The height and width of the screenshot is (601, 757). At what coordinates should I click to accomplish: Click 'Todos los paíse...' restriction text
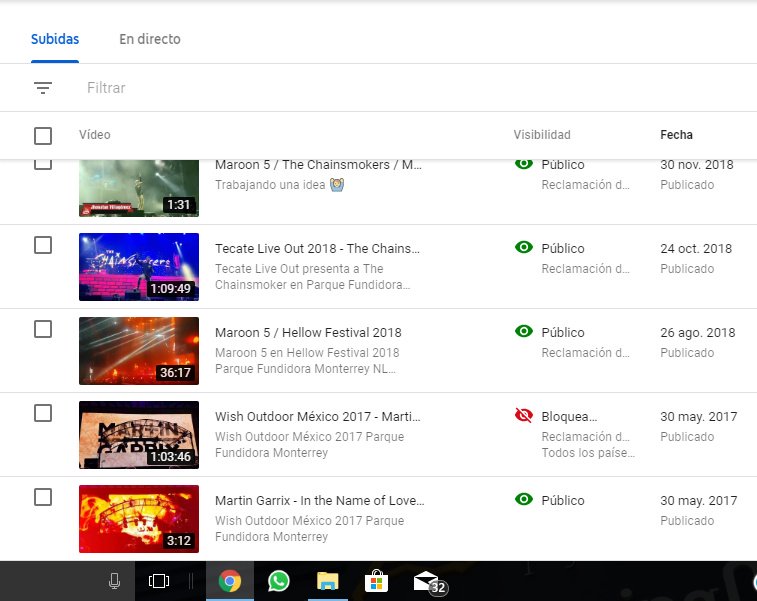coord(588,453)
